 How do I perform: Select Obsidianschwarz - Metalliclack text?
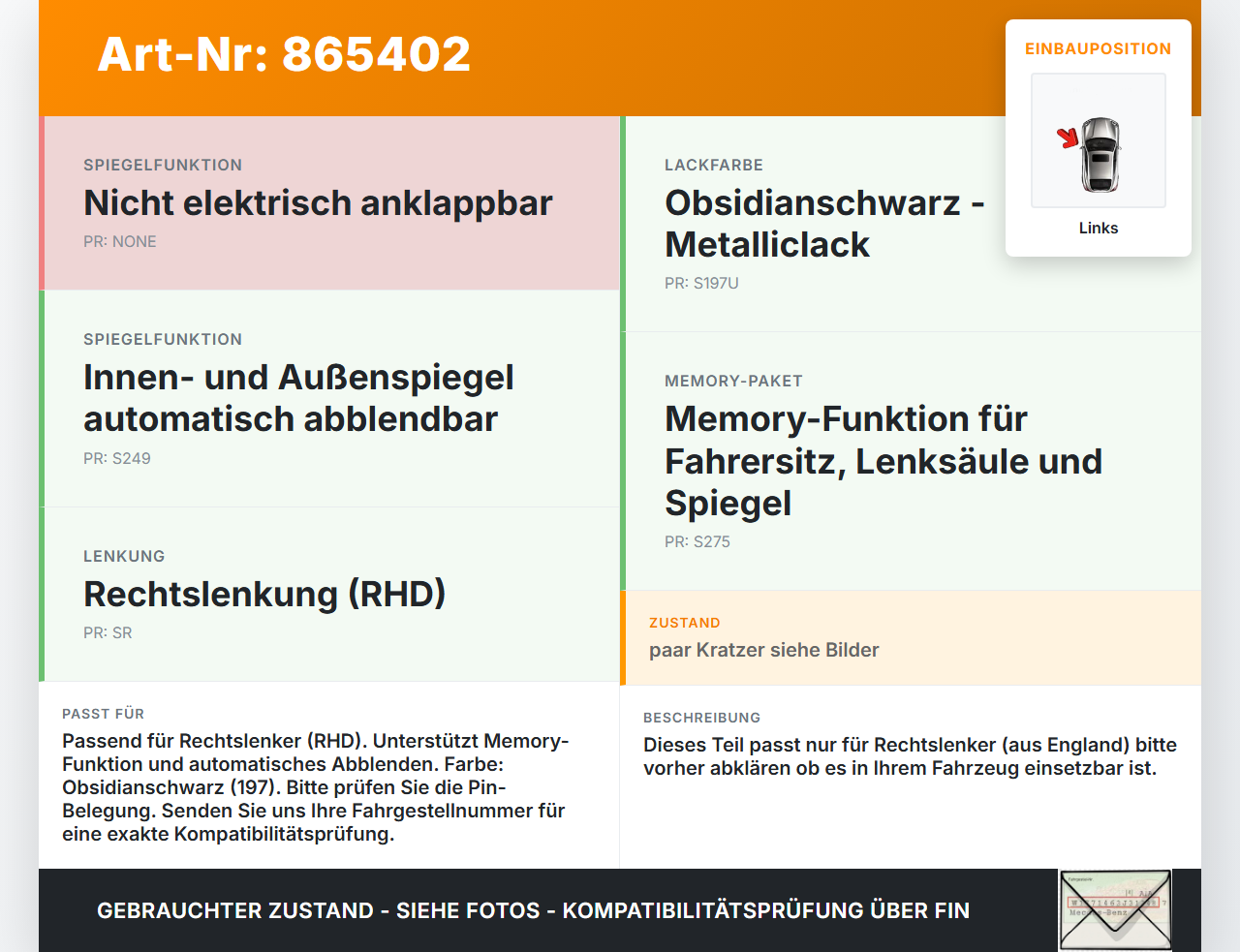pos(824,224)
